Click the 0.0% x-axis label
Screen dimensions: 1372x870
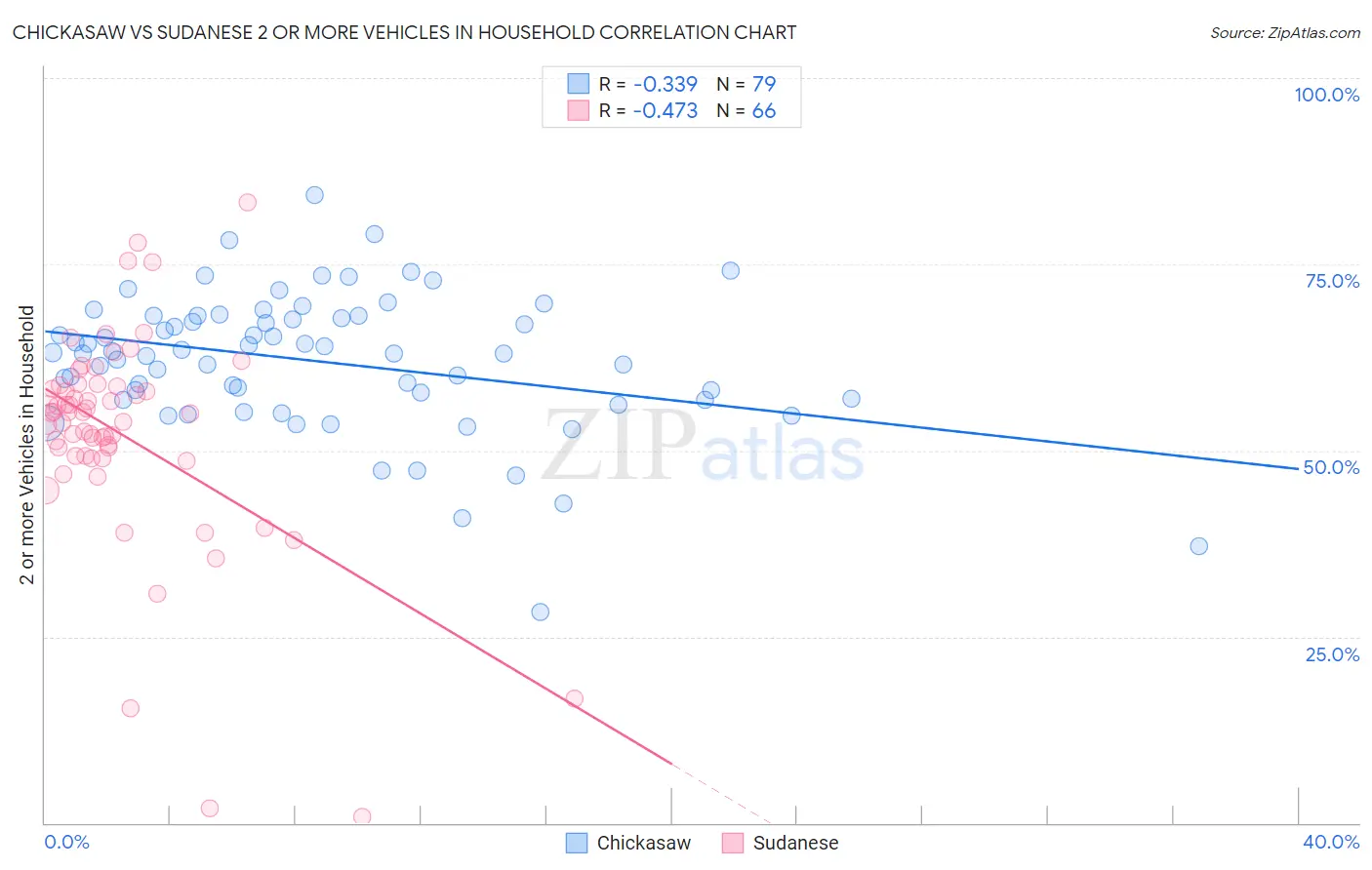(x=66, y=842)
